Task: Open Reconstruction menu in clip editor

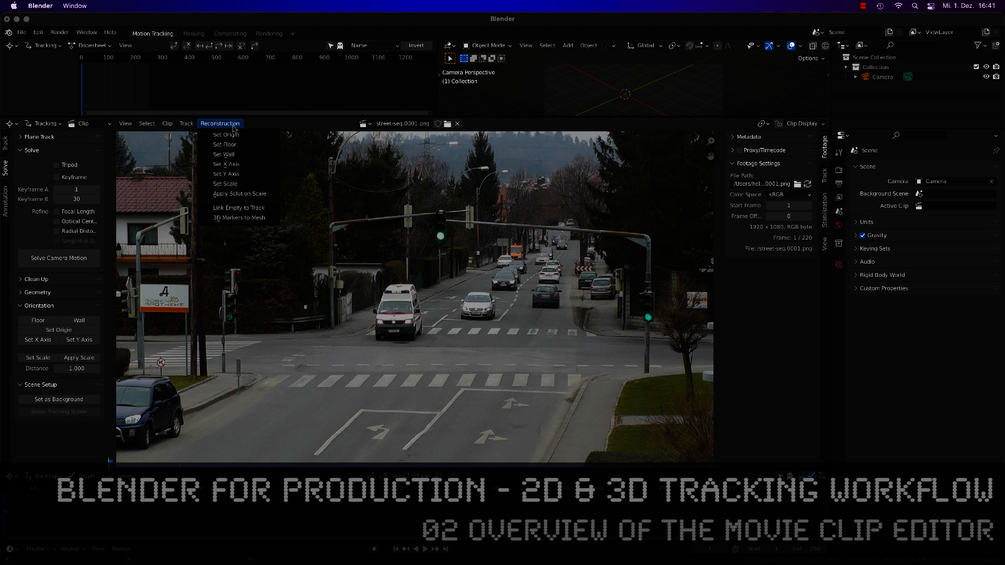Action: pyautogui.click(x=220, y=124)
